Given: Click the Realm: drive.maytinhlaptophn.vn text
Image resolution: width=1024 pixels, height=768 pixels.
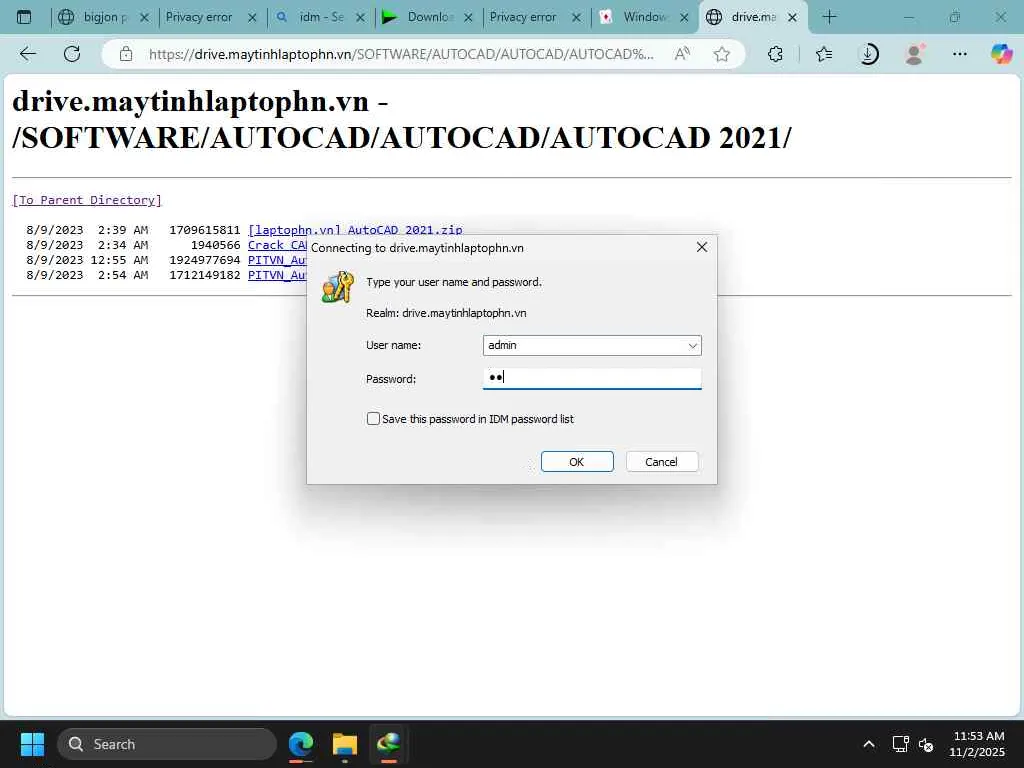Looking at the screenshot, I should pyautogui.click(x=446, y=313).
